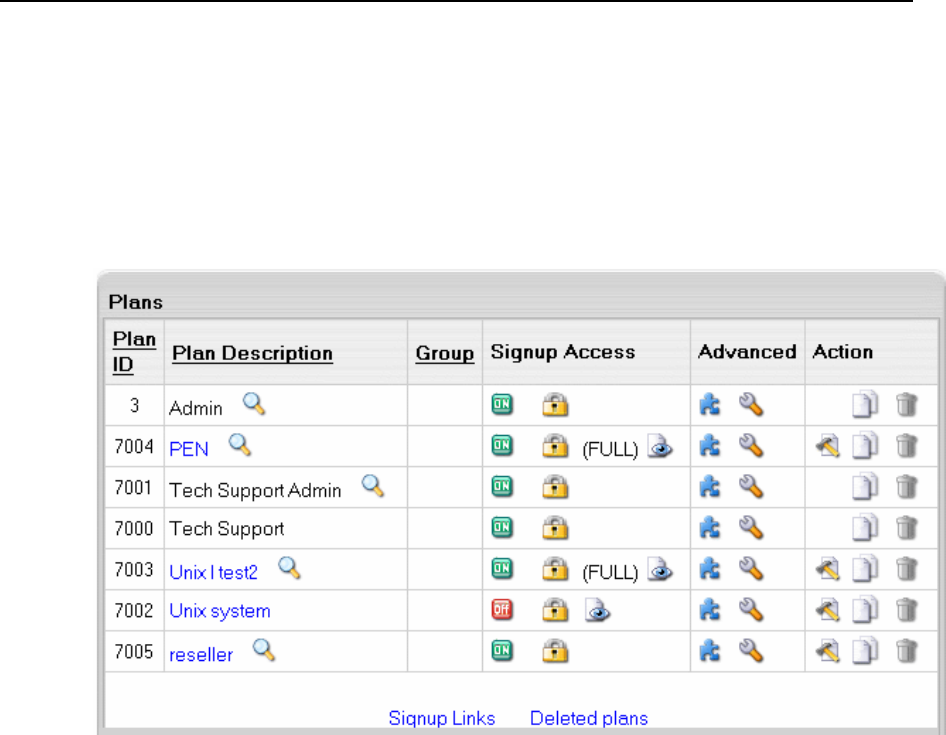Viewport: 946px width, 735px height.
Task: Toggle the ON signup switch for Admin plan
Action: [501, 405]
